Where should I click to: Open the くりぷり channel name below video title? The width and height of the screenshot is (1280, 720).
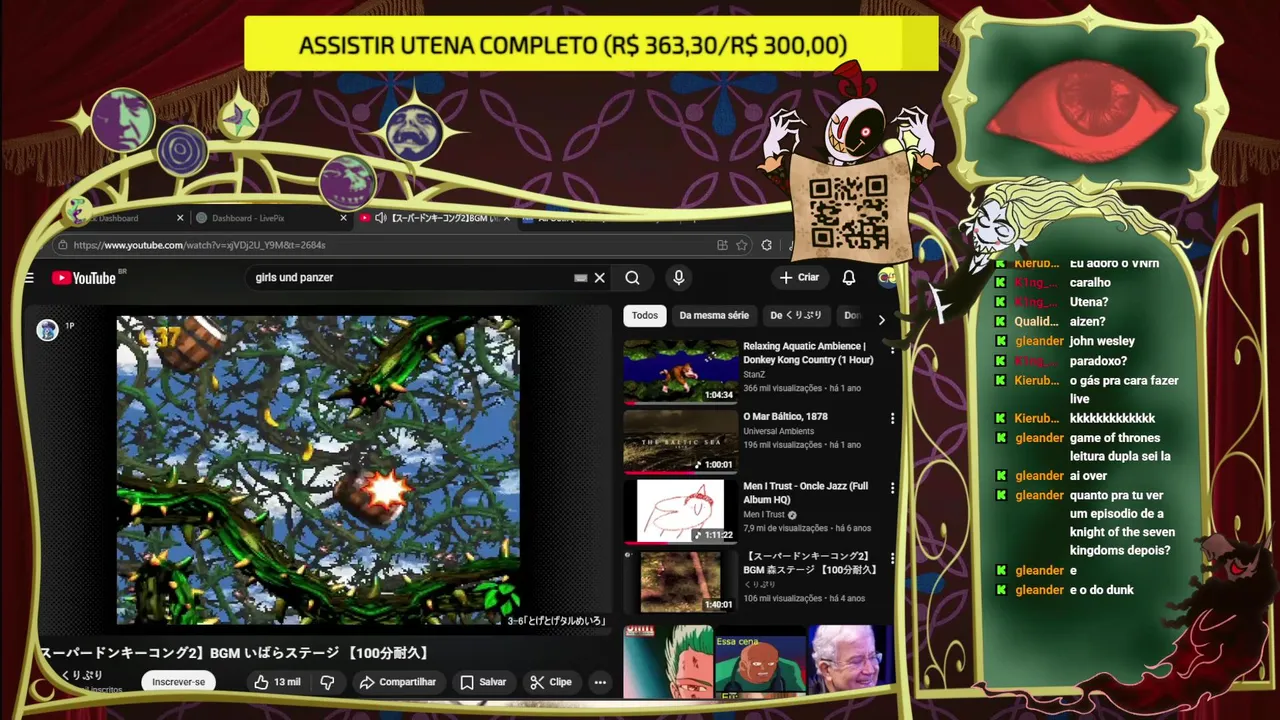[82, 675]
